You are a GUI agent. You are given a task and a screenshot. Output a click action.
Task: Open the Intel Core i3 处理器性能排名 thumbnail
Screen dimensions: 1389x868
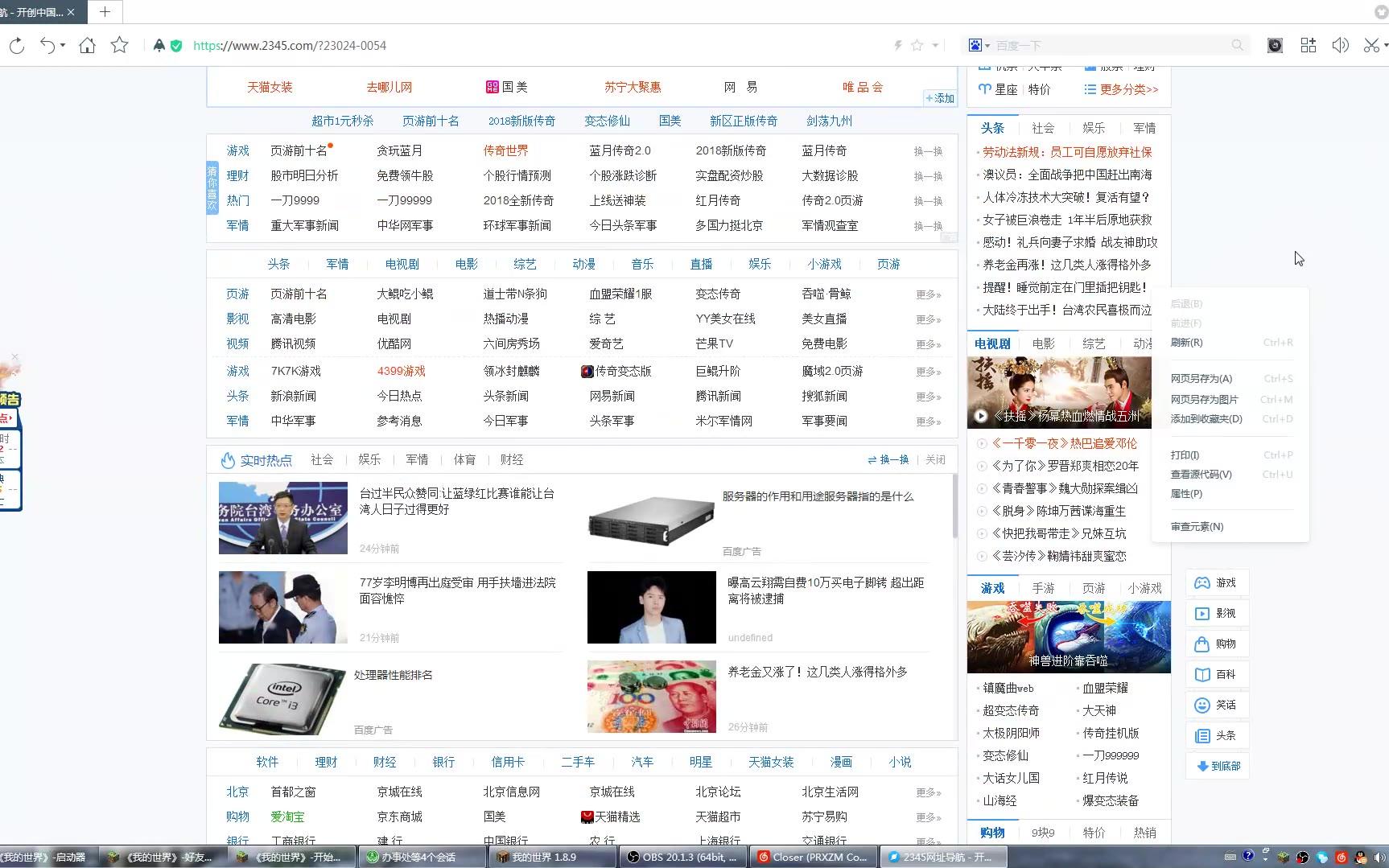[282, 698]
